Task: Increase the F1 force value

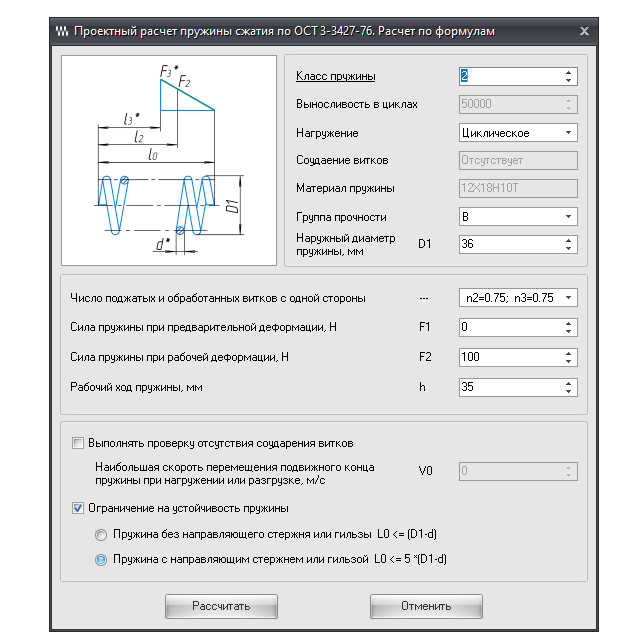Action: (568, 323)
